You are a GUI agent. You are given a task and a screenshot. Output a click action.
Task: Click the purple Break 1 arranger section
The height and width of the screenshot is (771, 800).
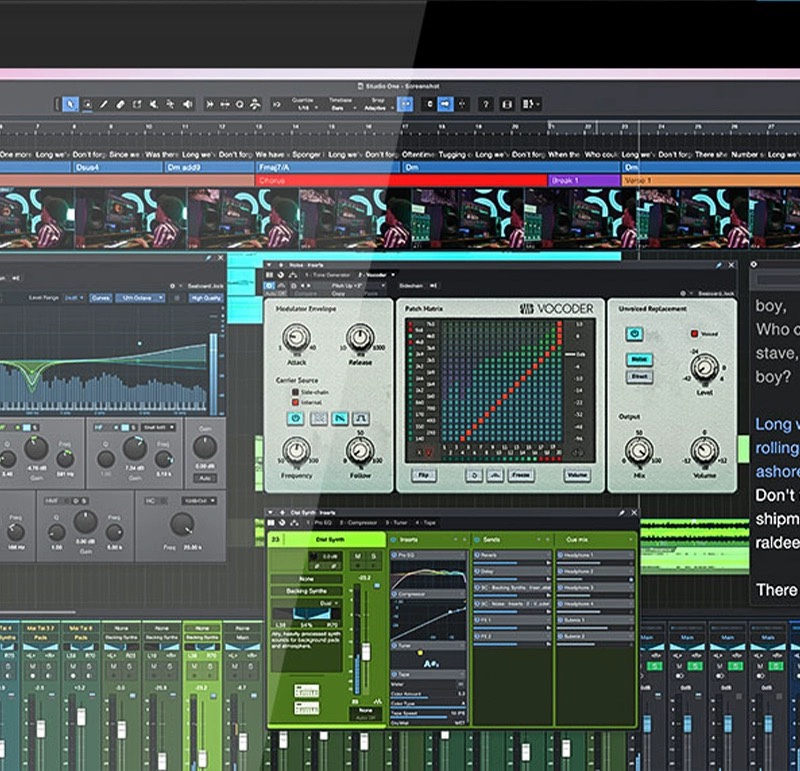[x=584, y=181]
